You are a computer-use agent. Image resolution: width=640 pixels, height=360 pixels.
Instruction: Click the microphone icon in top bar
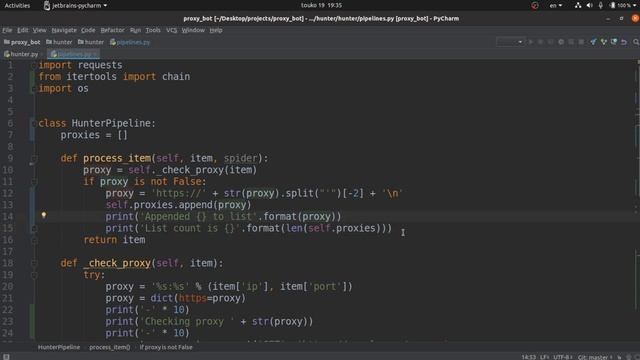tap(600, 5)
